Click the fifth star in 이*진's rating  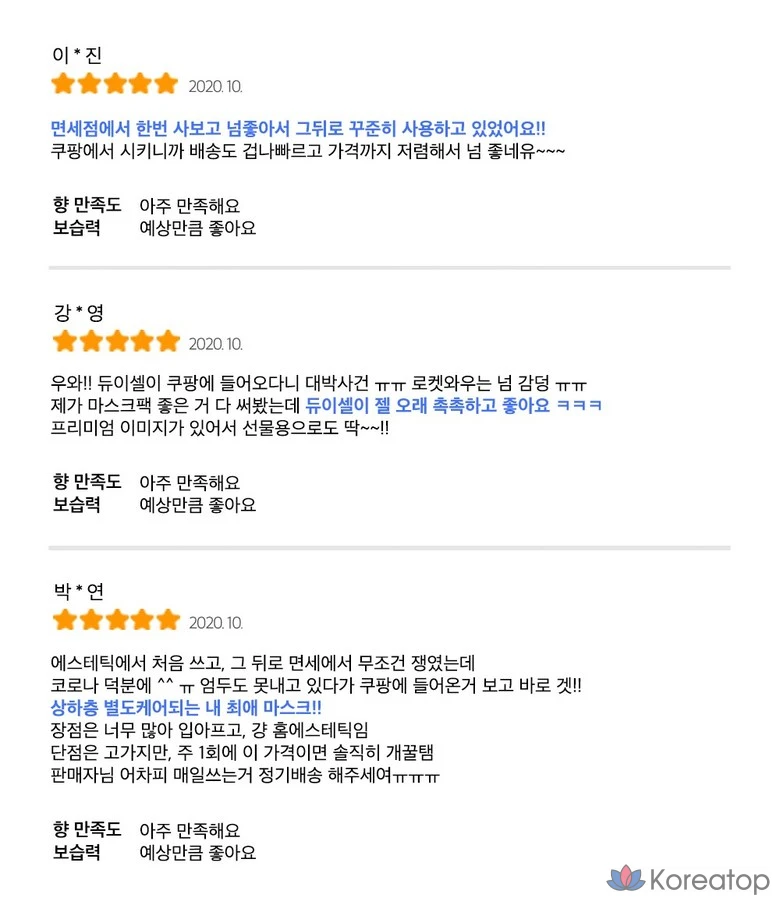click(x=167, y=84)
